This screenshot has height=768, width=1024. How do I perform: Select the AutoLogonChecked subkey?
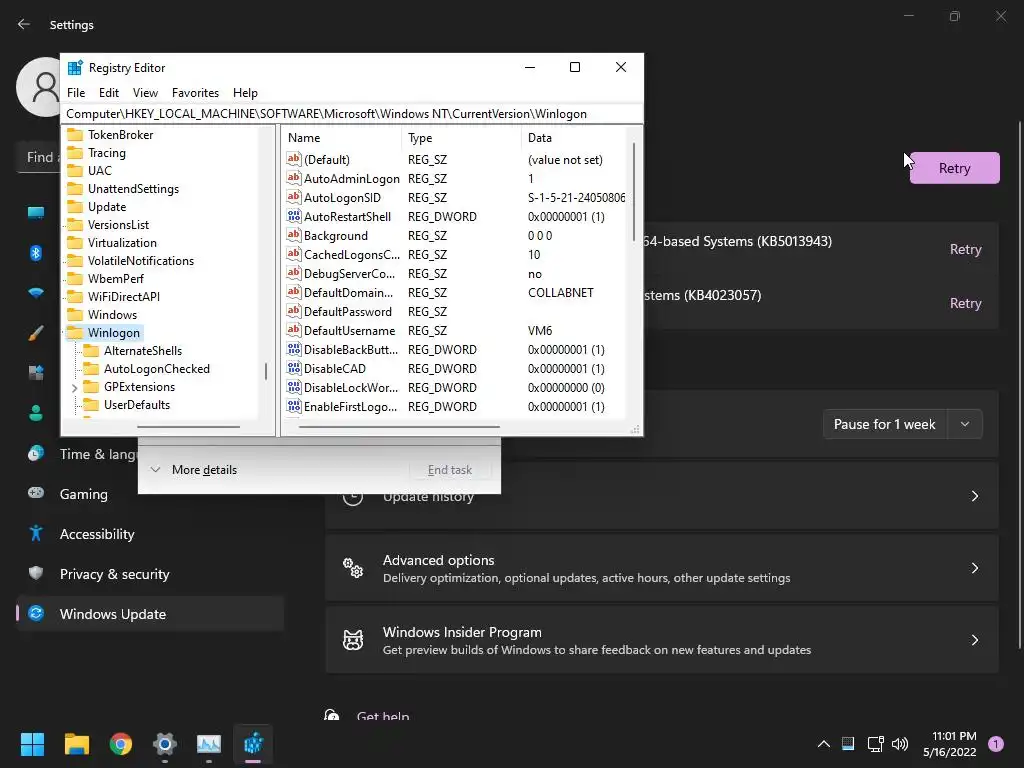point(157,368)
